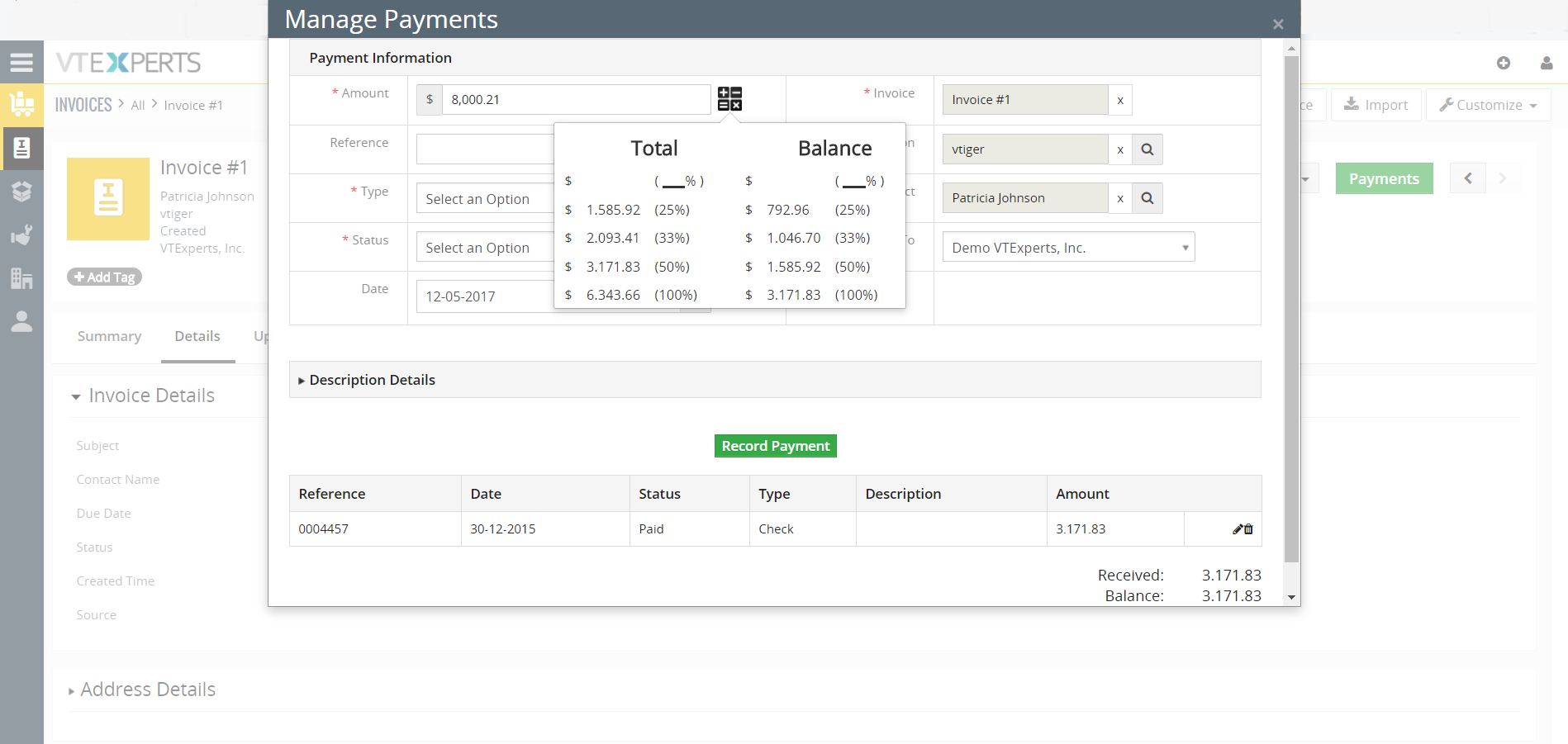Select Total 100% amount 6.343.66
Screen dimensions: 1568x744
pyautogui.click(x=613, y=295)
